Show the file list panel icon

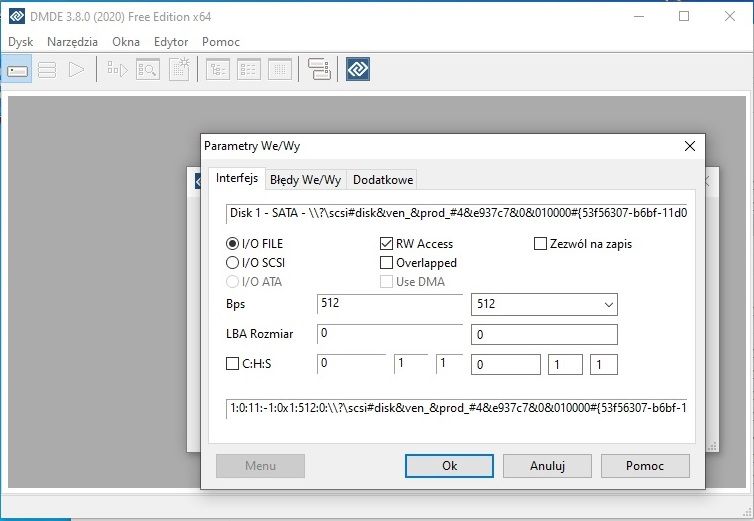[249, 70]
